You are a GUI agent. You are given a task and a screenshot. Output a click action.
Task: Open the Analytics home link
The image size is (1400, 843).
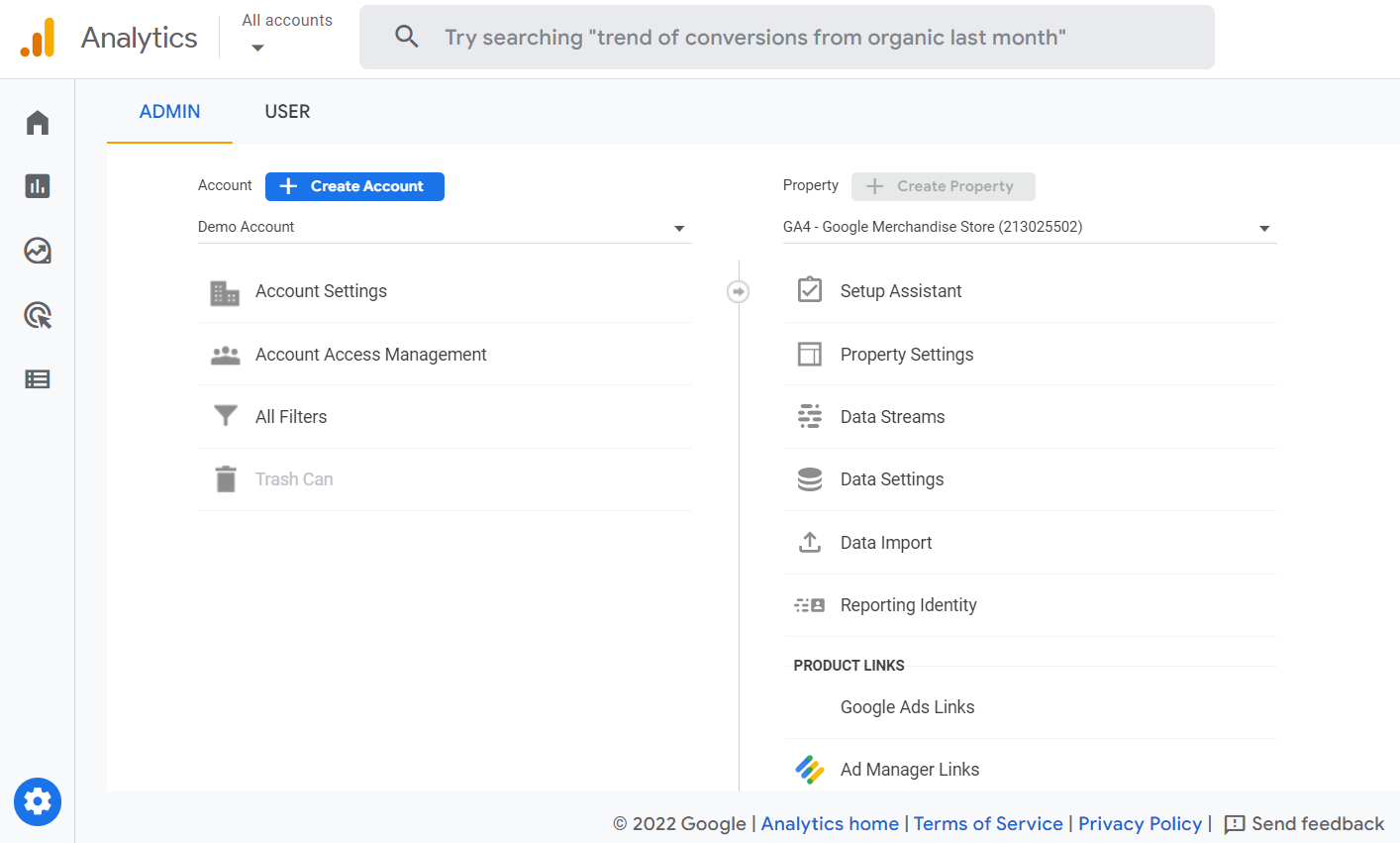[x=830, y=824]
